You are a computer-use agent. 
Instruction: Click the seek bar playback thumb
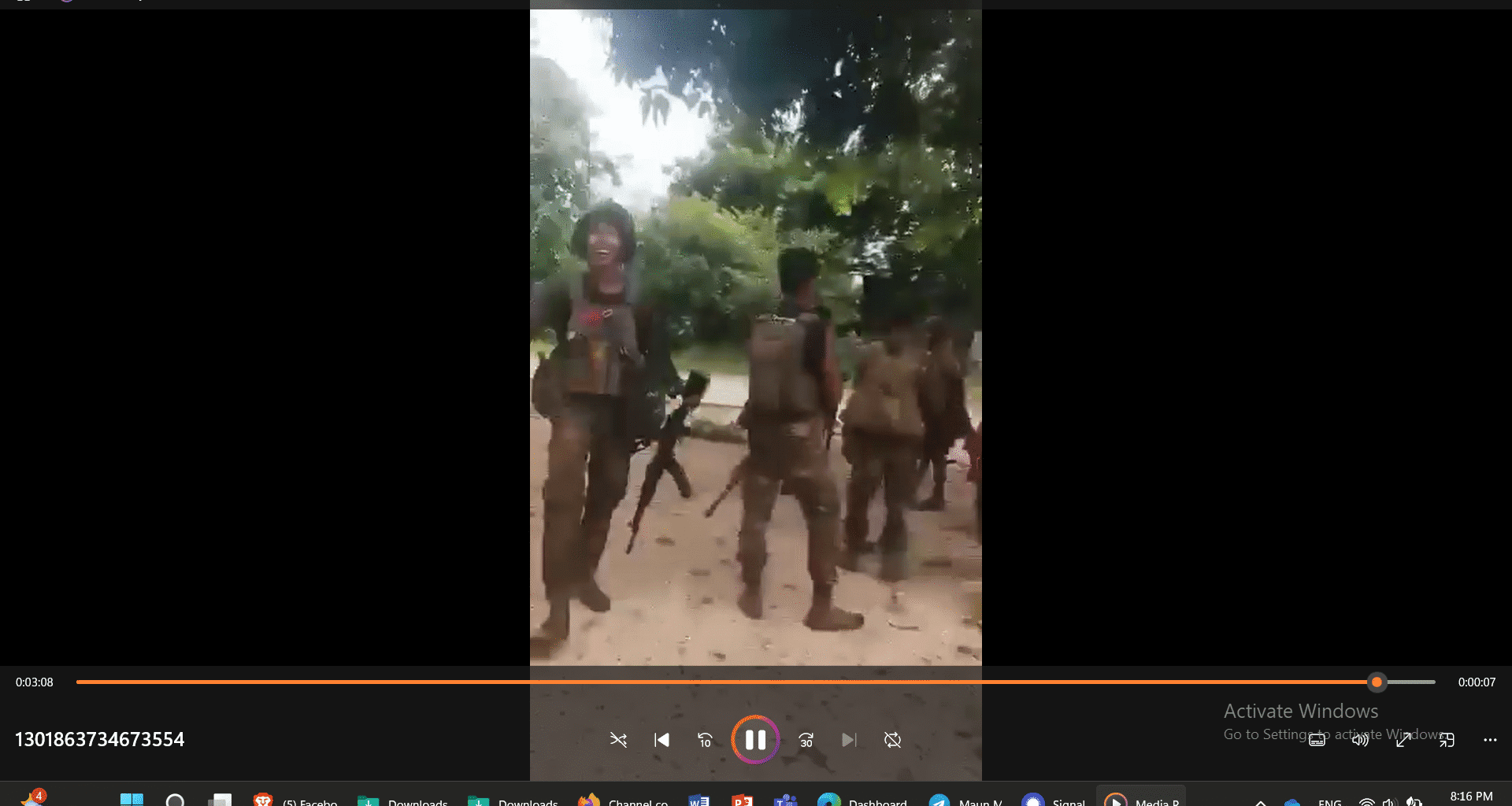pos(1377,682)
